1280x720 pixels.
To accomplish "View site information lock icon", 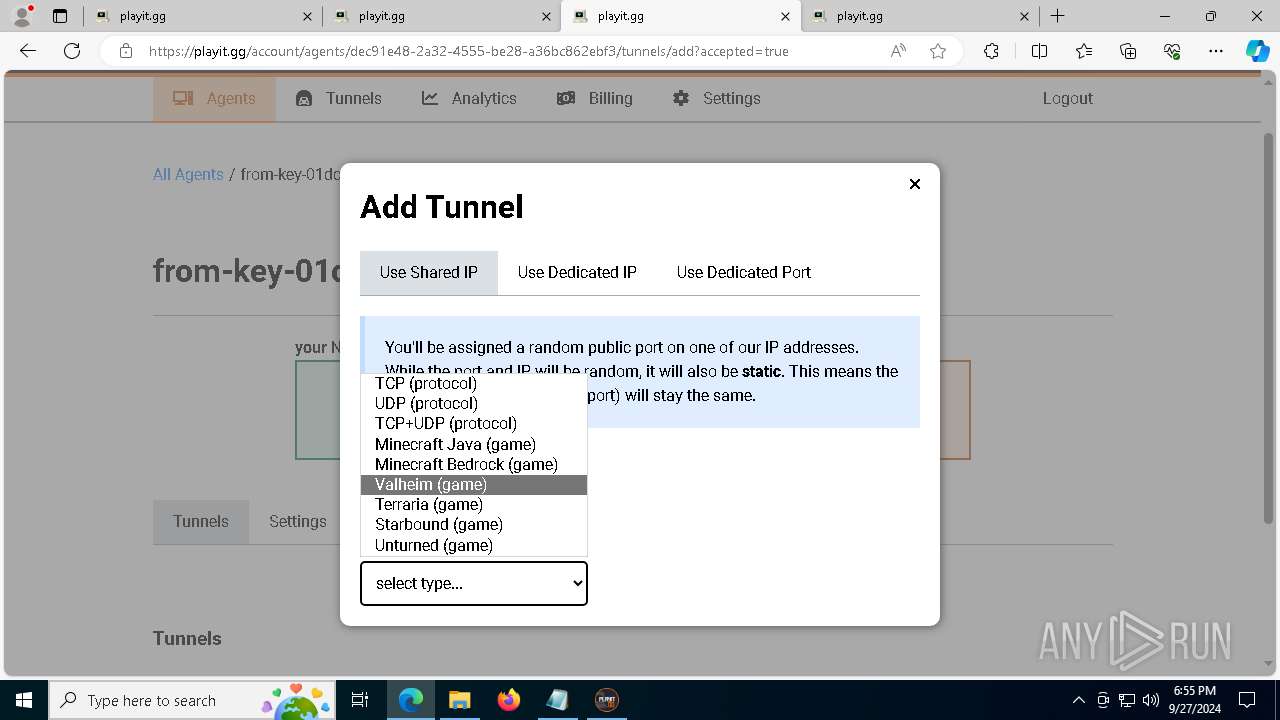I will coord(125,51).
